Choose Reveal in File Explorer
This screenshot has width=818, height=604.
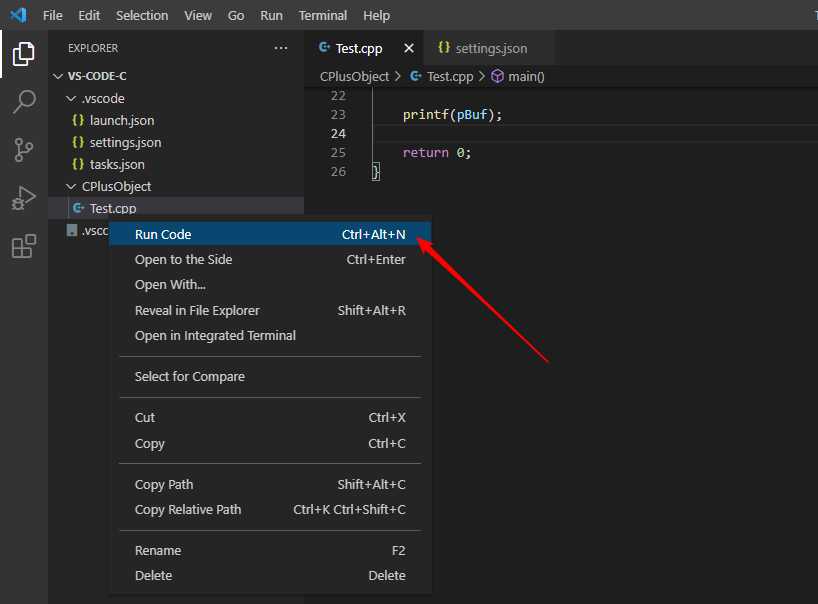(x=270, y=310)
